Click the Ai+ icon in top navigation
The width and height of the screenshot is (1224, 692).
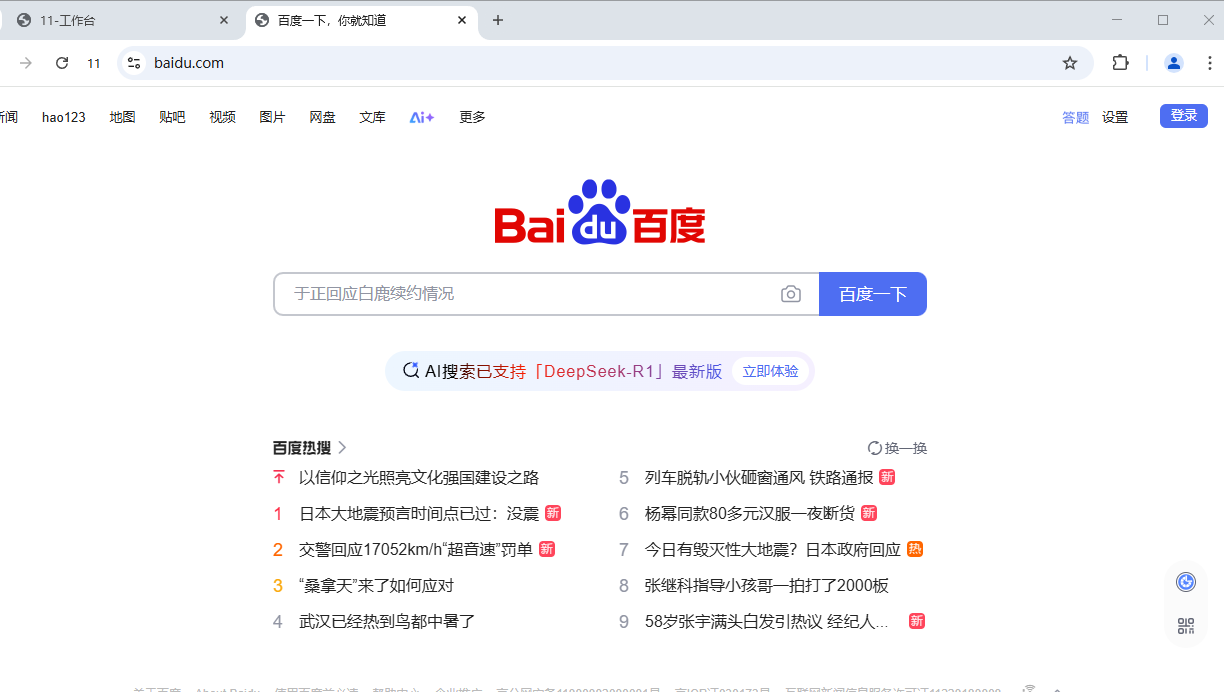tap(422, 117)
